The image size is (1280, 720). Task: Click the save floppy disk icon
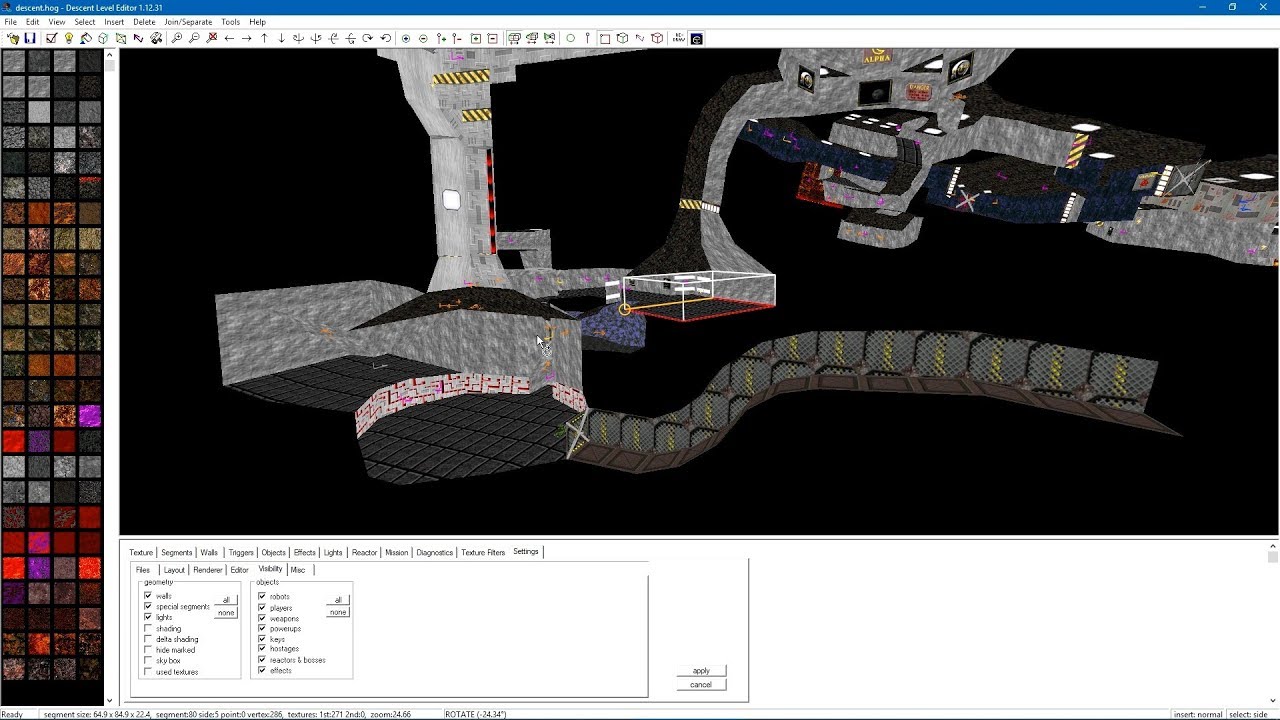point(30,38)
